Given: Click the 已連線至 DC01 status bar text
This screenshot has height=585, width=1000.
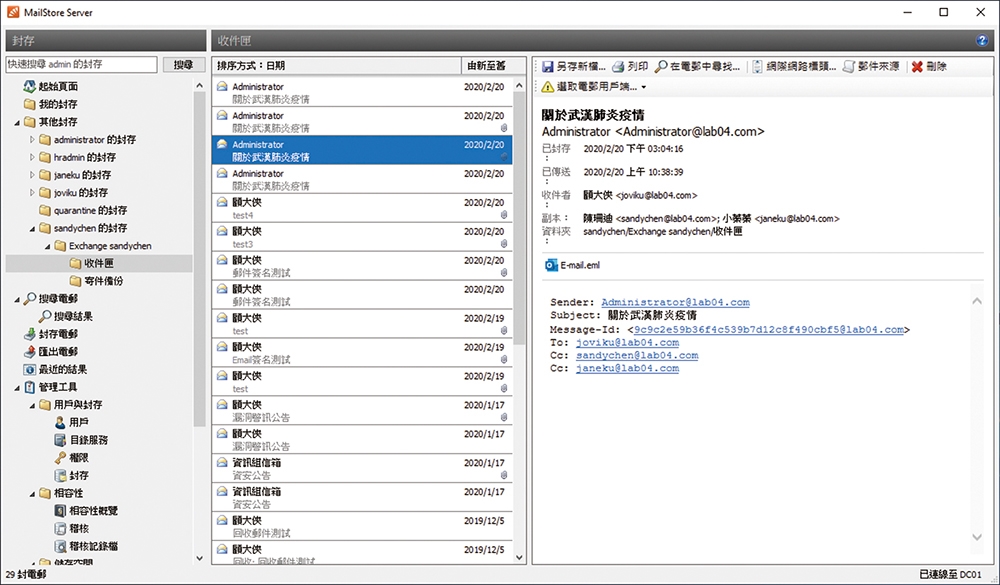Looking at the screenshot, I should pyautogui.click(x=950, y=575).
